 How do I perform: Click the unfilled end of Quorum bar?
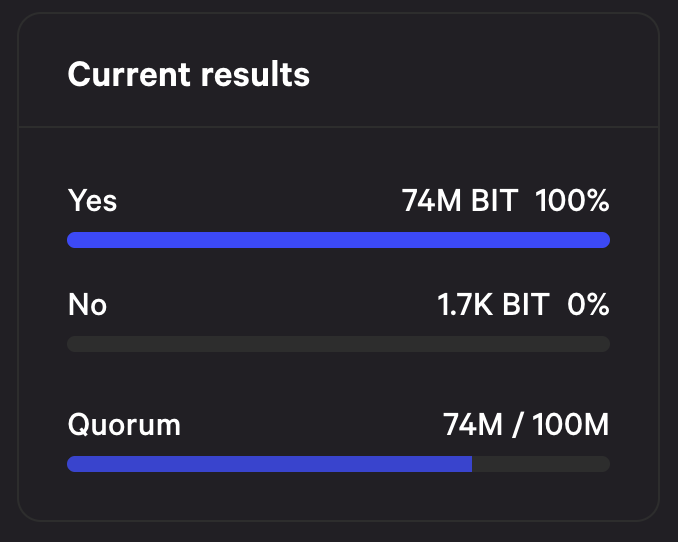541,464
